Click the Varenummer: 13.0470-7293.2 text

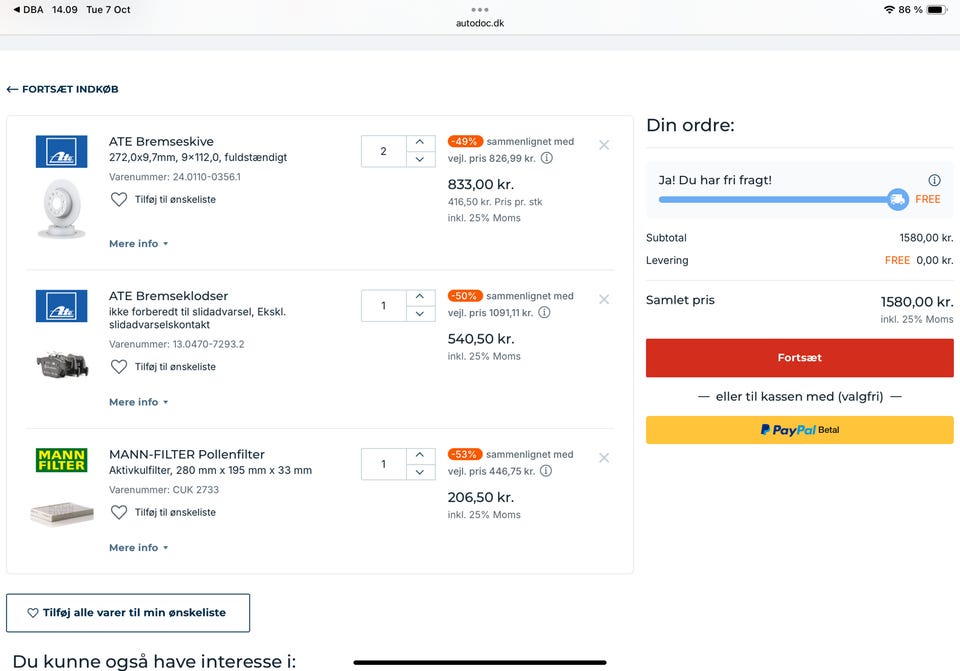click(176, 344)
